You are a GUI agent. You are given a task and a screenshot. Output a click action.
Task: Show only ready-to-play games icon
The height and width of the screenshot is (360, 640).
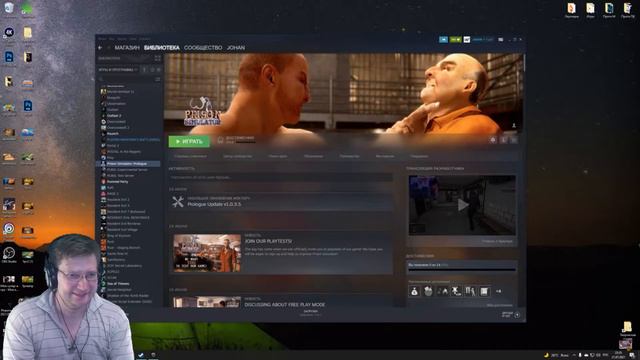coord(158,70)
